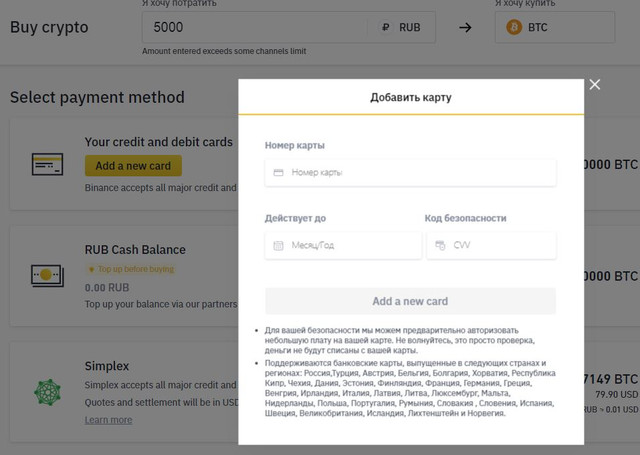The height and width of the screenshot is (455, 640).
Task: Open the RUB currency selector
Action: (401, 27)
